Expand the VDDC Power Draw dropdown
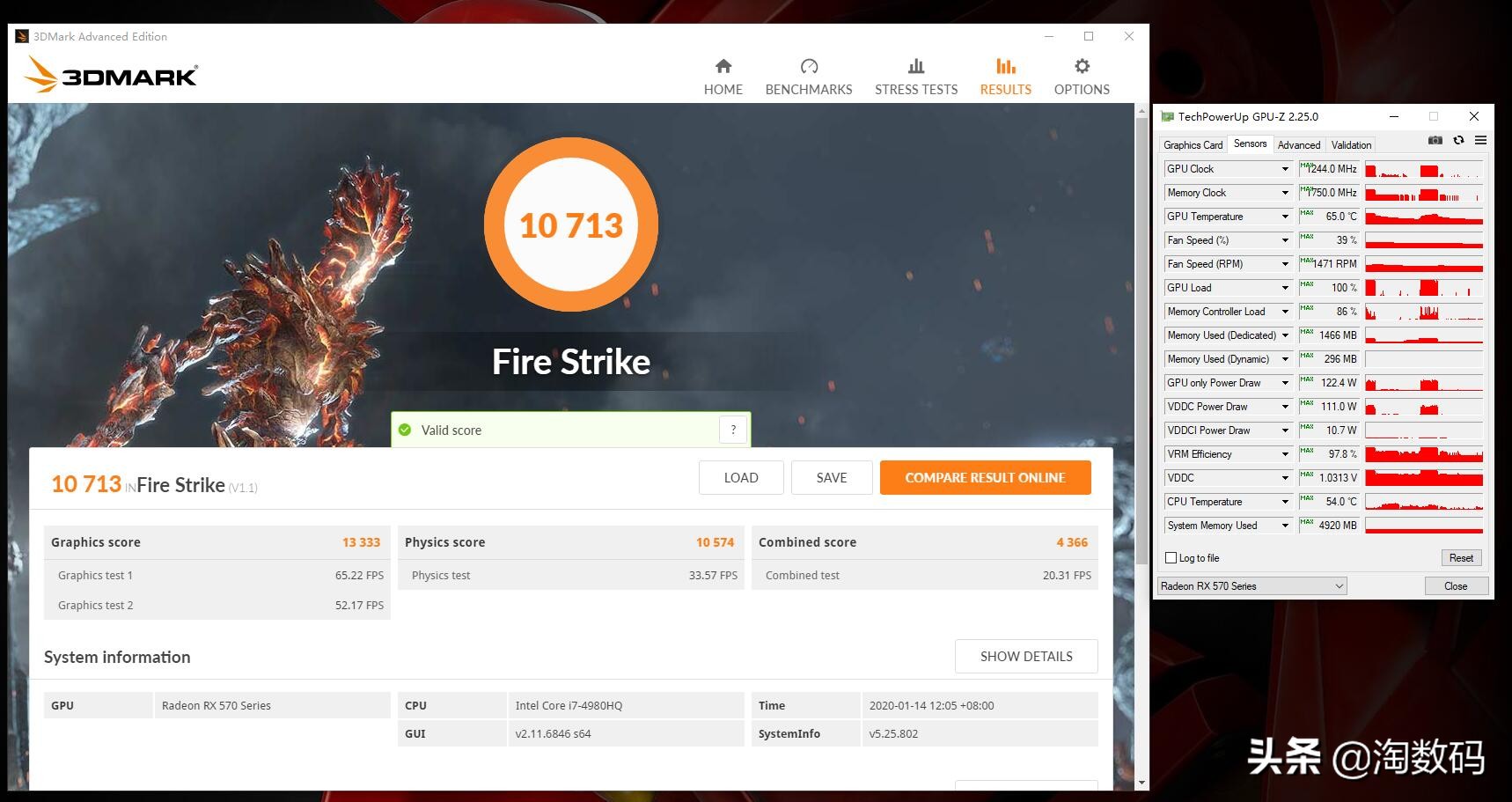1512x802 pixels. coord(1285,407)
